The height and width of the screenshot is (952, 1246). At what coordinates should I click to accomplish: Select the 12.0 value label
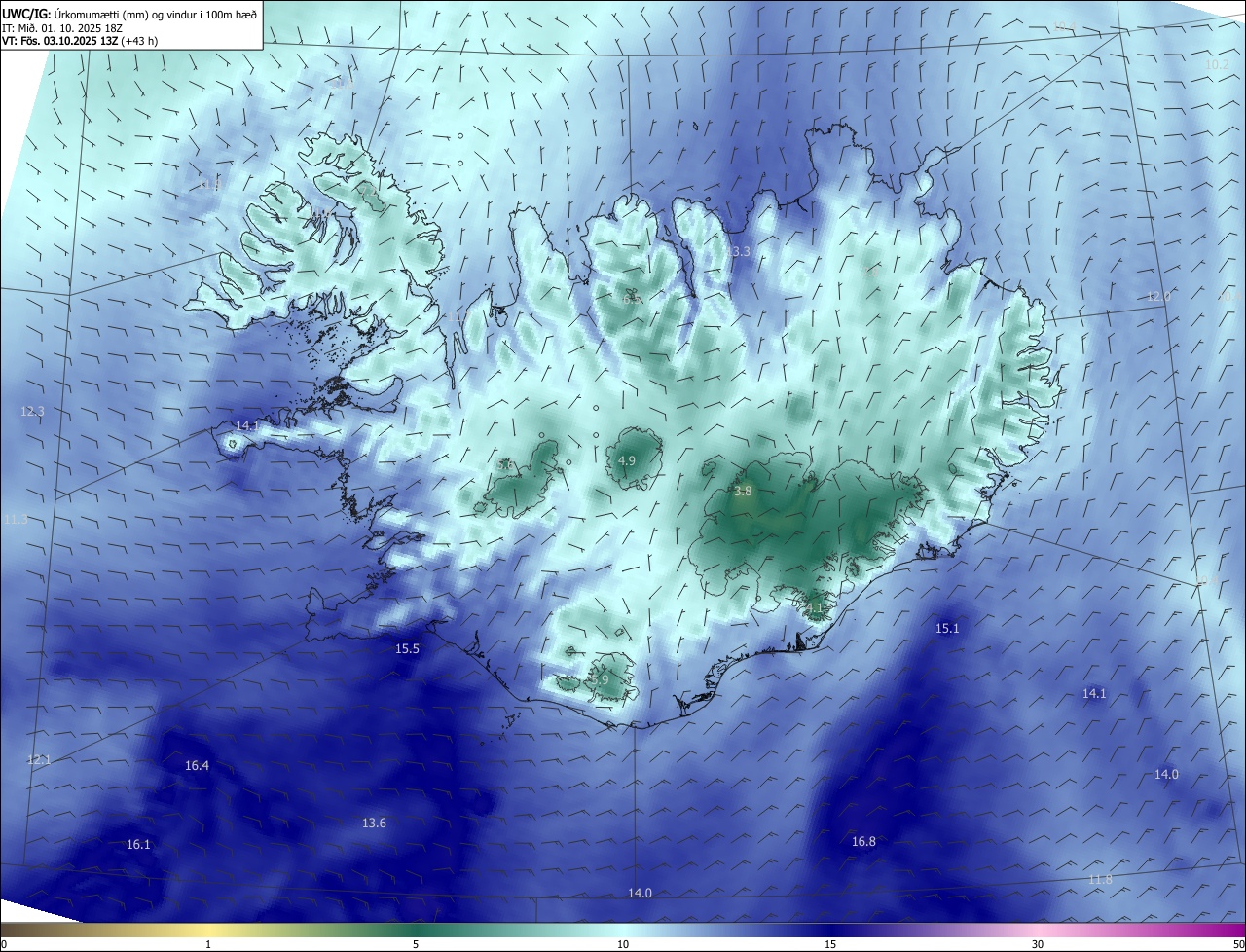(x=1159, y=297)
